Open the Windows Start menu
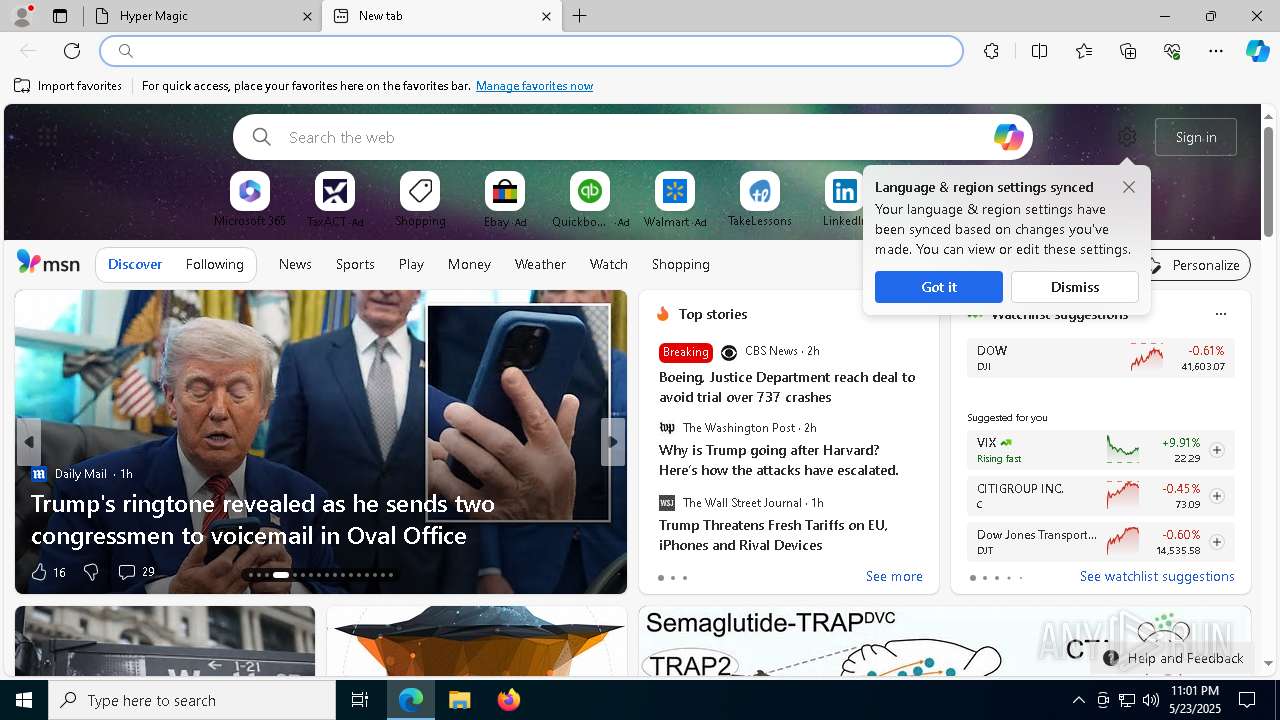 pyautogui.click(x=24, y=700)
